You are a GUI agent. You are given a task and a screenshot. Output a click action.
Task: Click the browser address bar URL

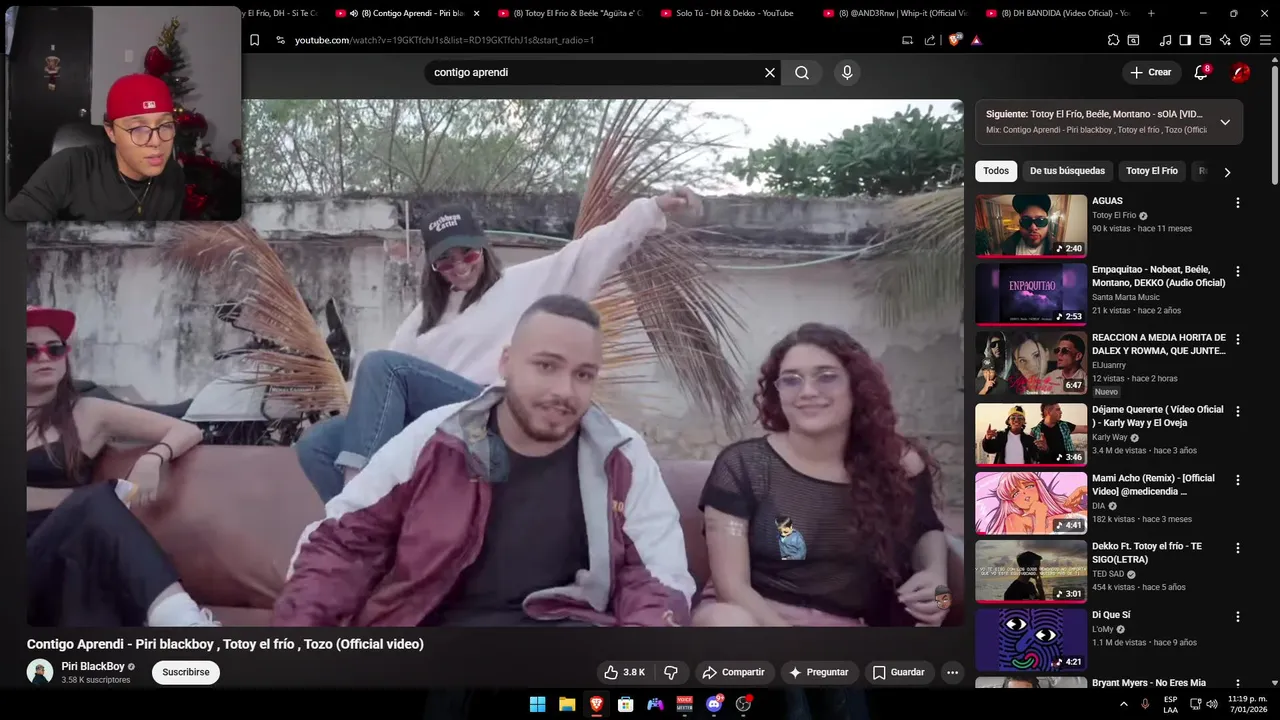click(x=444, y=40)
